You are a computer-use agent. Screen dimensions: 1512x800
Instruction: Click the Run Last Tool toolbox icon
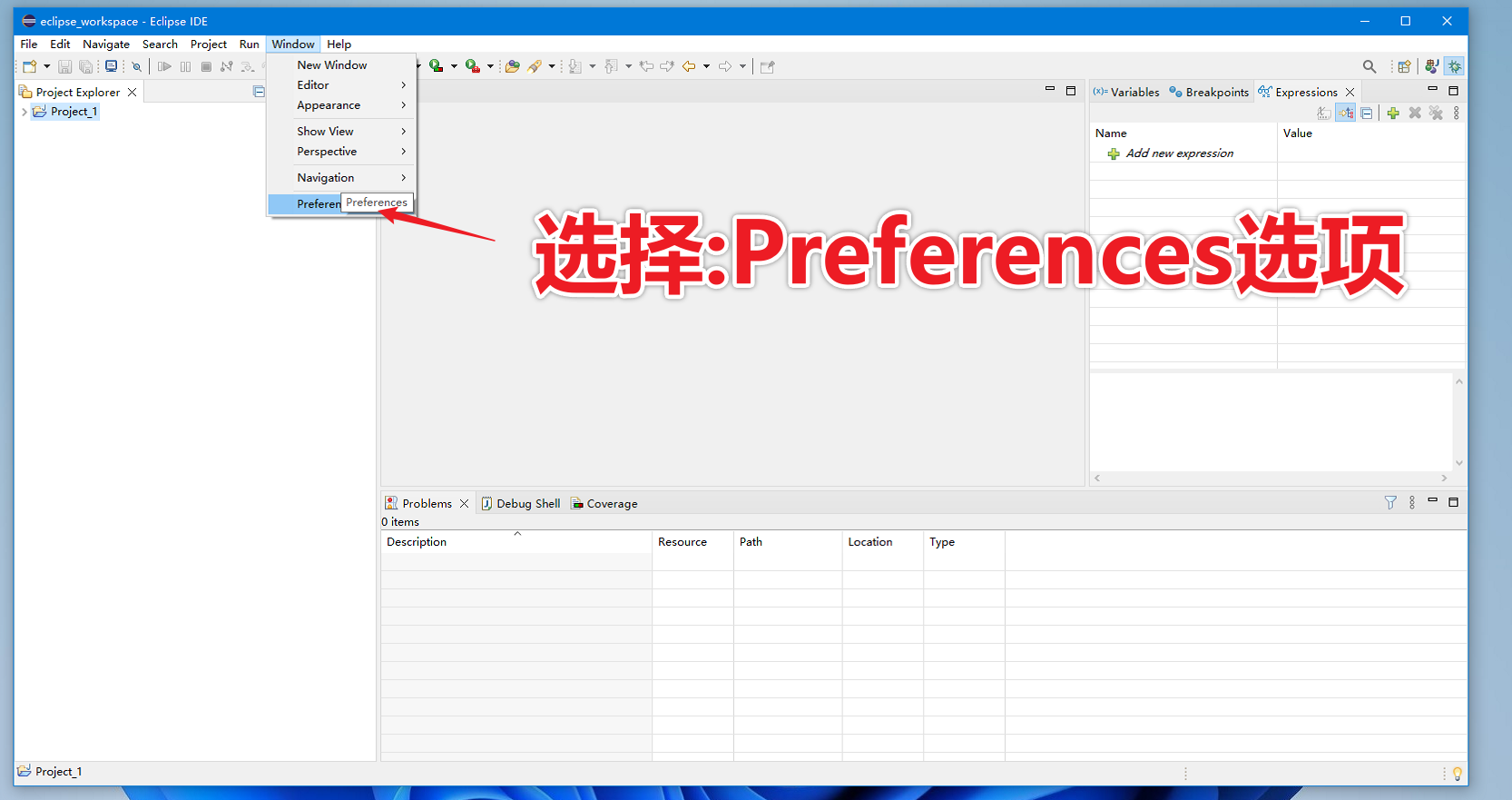(x=472, y=66)
